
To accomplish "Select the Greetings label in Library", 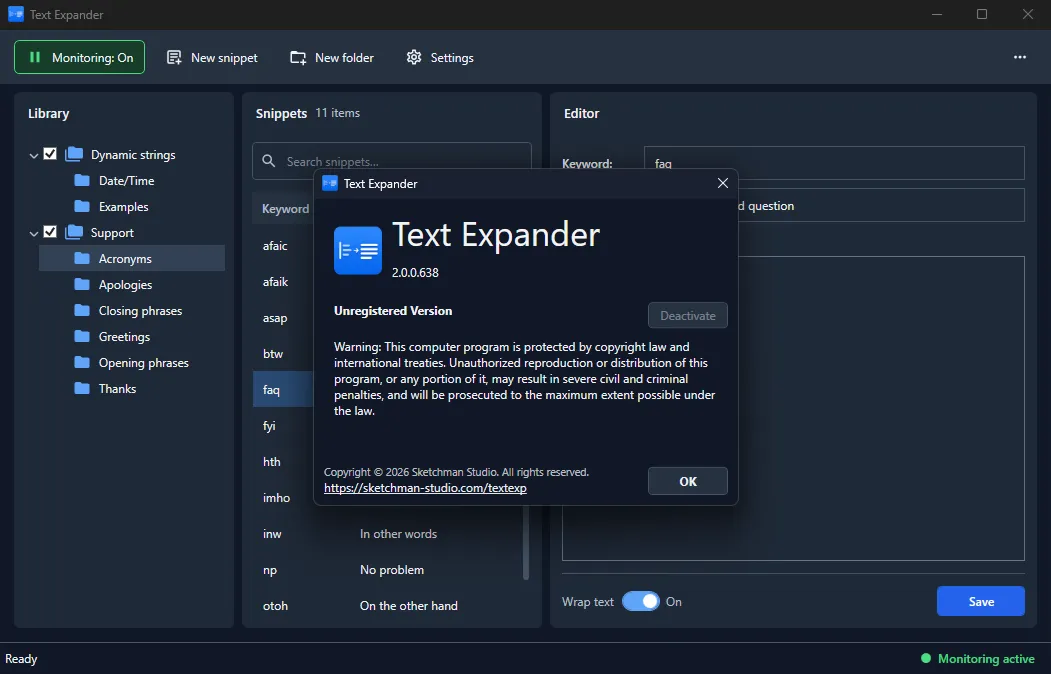I will point(124,336).
